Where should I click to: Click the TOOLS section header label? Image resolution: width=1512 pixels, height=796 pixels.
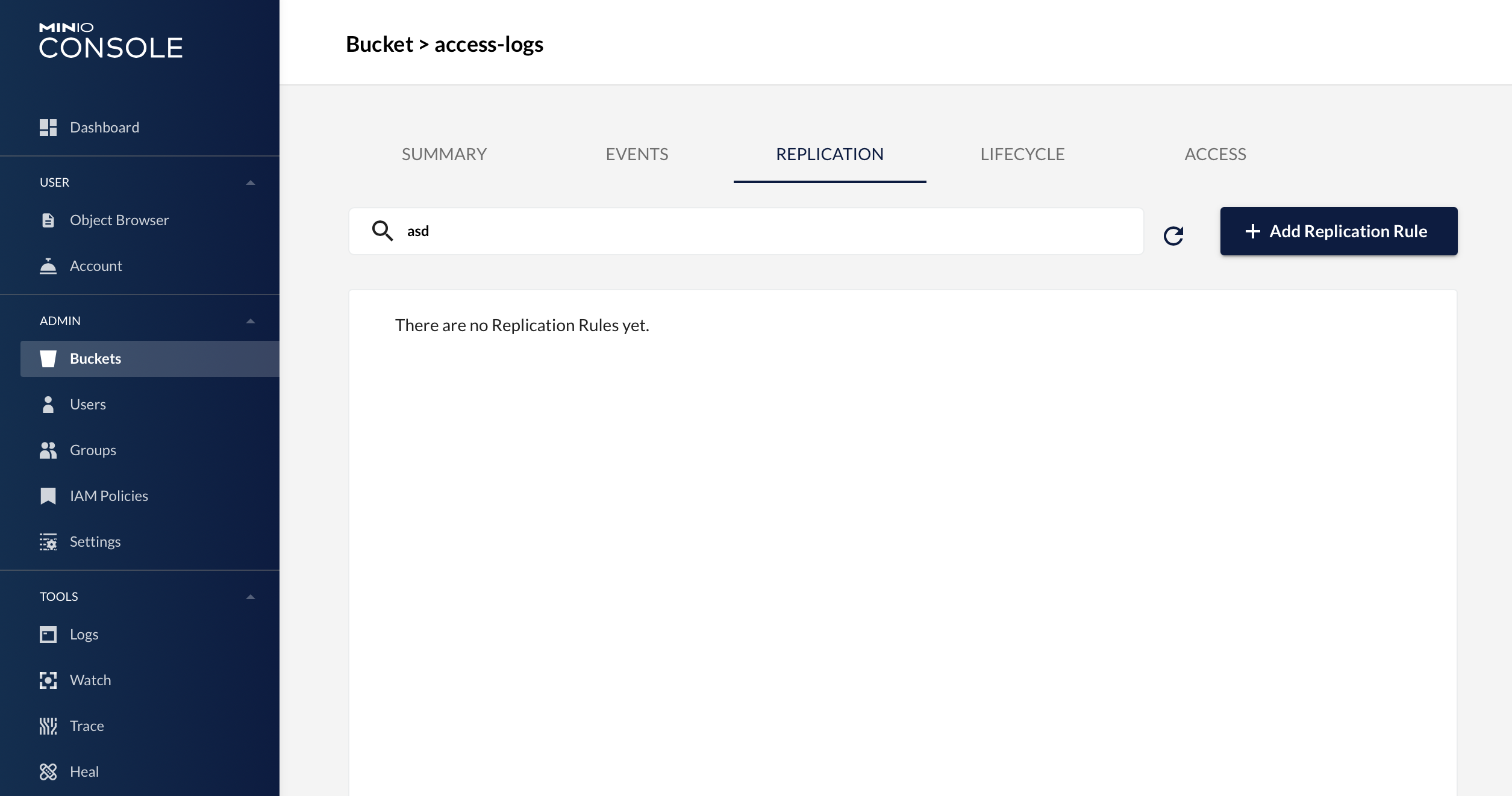tap(59, 597)
